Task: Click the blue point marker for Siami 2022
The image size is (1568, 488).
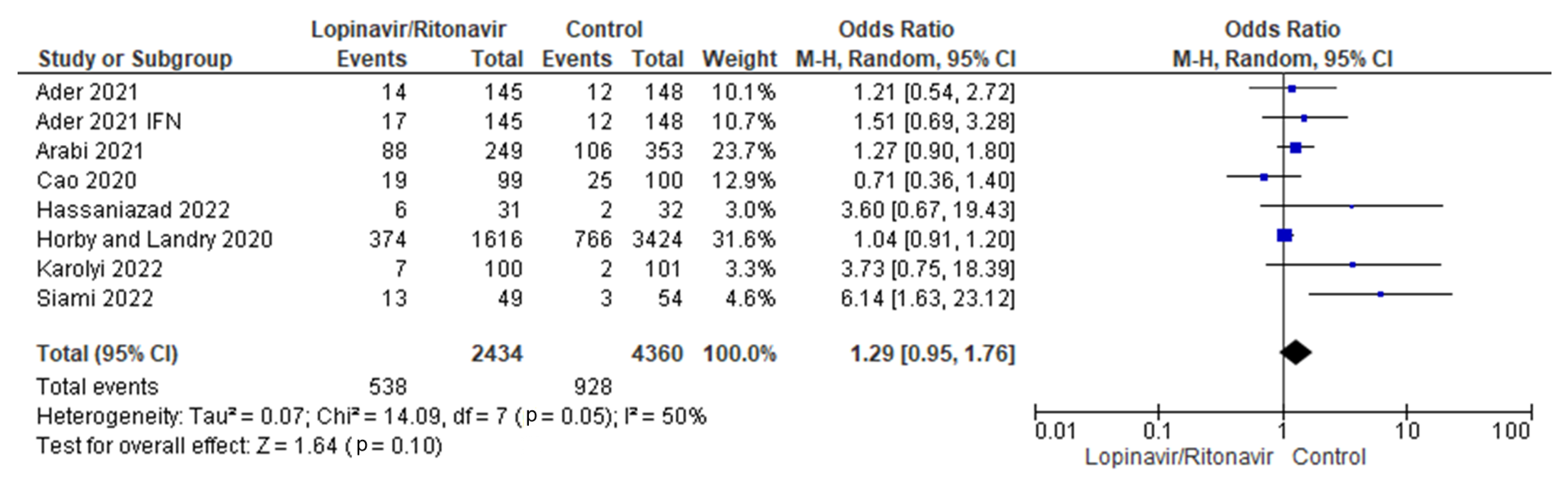Action: (x=1381, y=294)
